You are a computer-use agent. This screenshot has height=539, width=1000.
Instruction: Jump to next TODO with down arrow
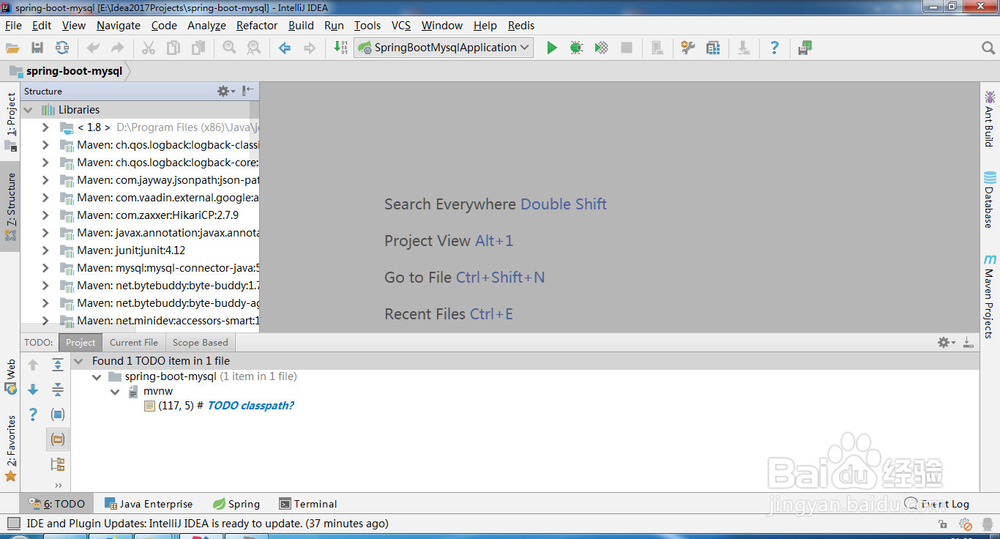33,390
